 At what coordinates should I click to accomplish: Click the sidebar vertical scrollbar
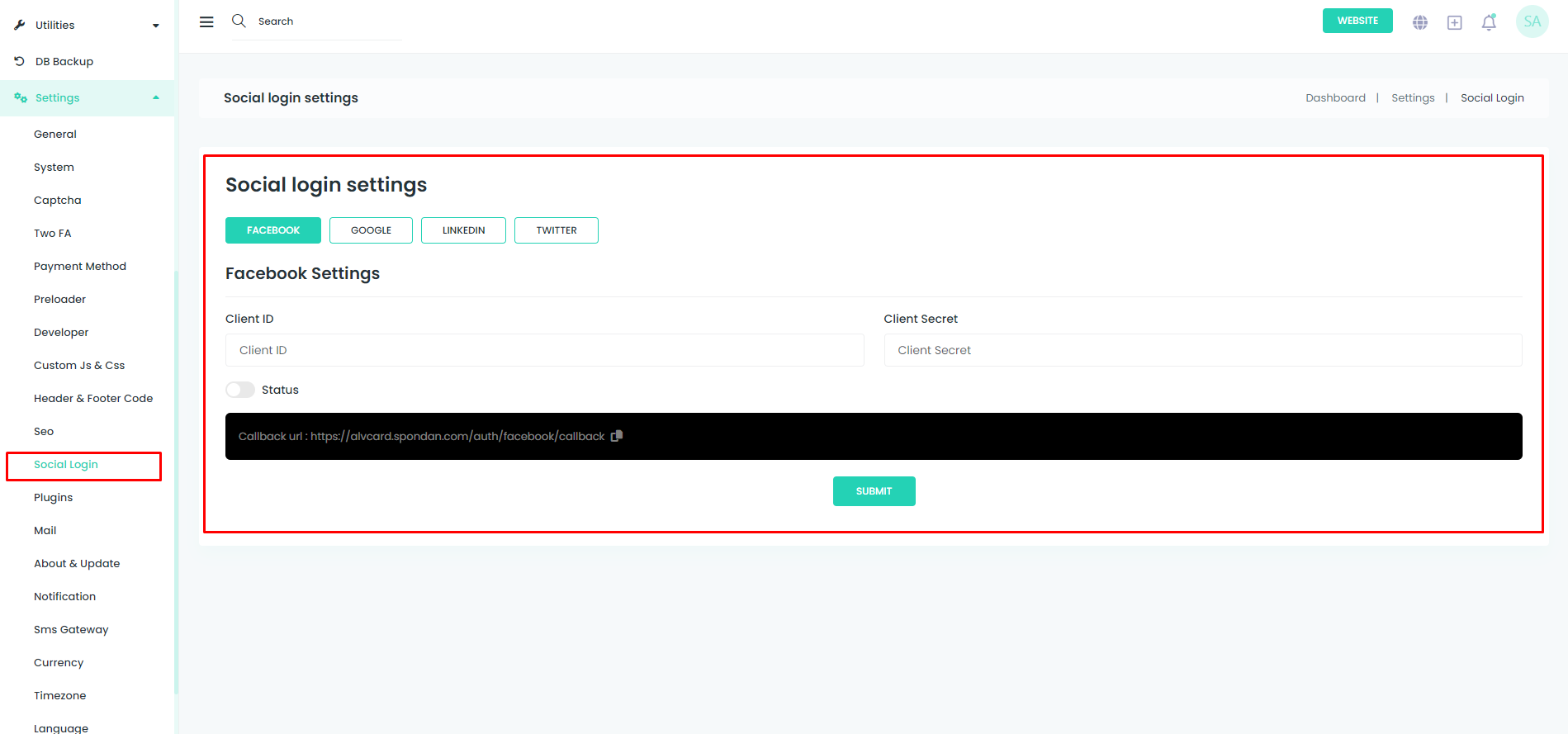176,483
